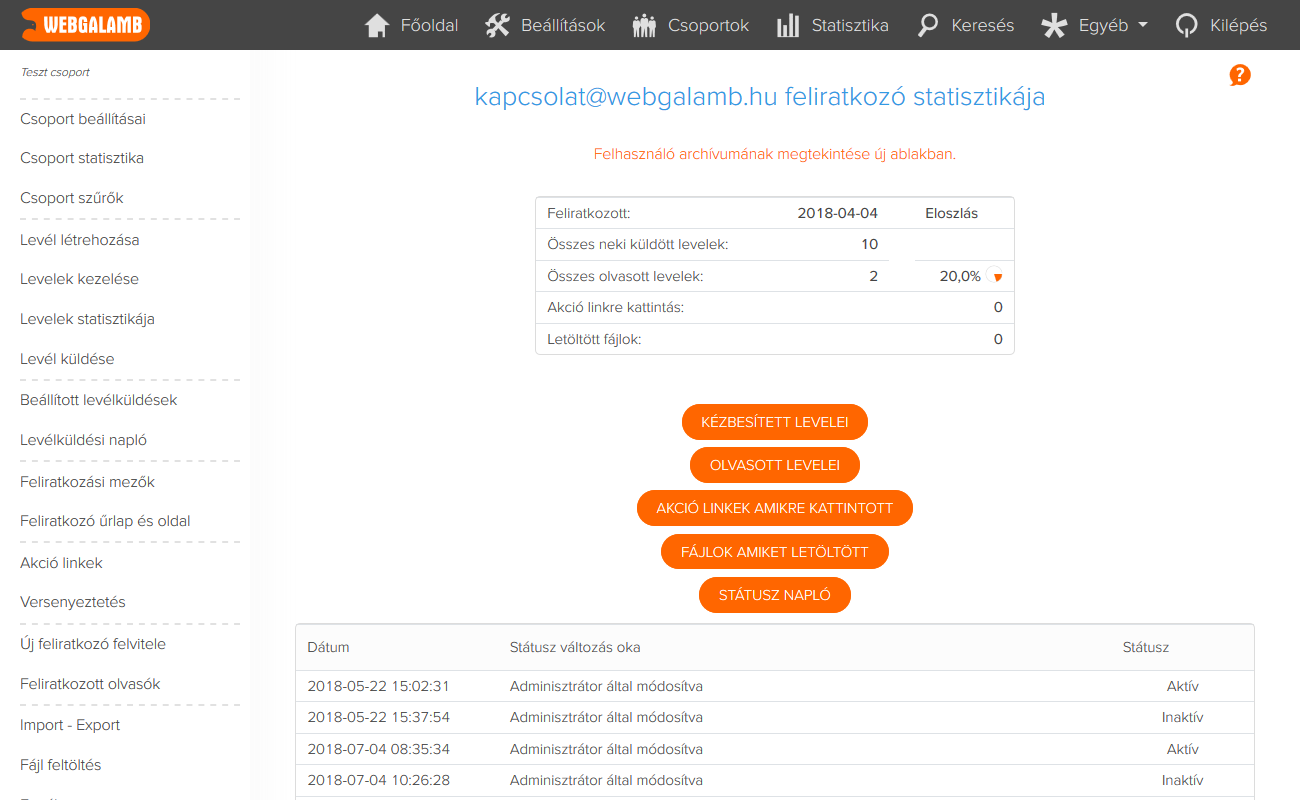Open Csoport szűrők in the sidebar

pyautogui.click(x=72, y=198)
